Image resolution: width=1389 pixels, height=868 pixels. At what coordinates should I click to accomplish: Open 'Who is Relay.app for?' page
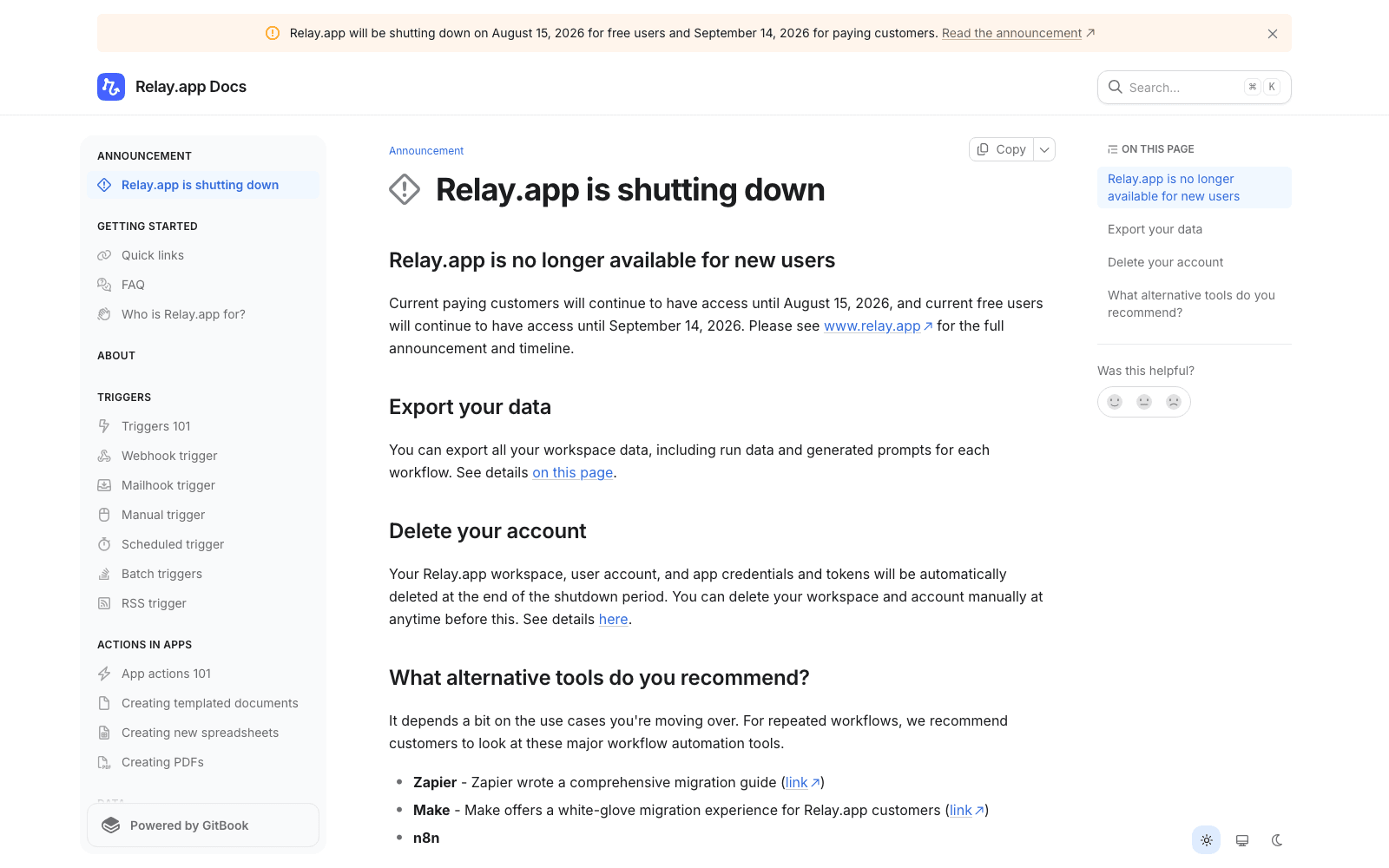(x=203, y=314)
